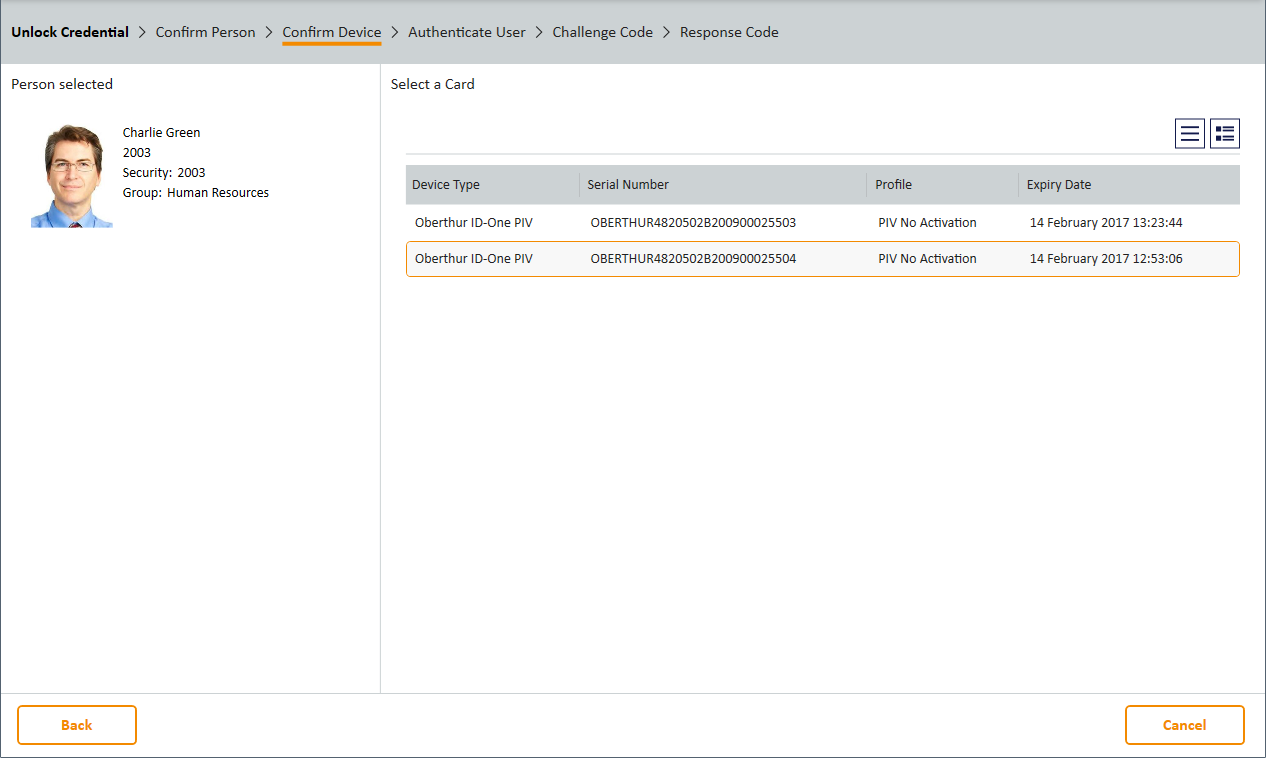
Task: Sort by the Serial Number column header
Action: (x=628, y=185)
